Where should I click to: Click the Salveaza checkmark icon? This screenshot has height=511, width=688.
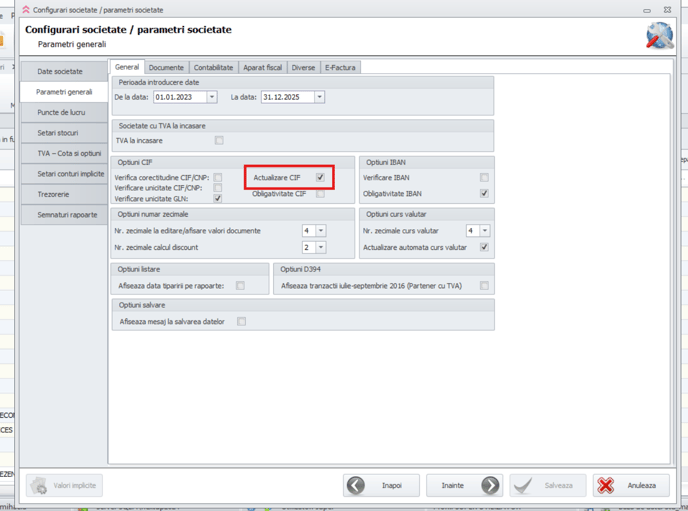pos(522,485)
